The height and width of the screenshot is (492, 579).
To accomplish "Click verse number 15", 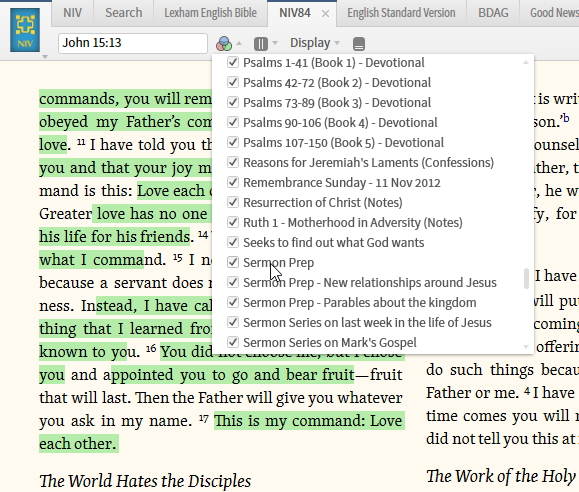I will (178, 257).
